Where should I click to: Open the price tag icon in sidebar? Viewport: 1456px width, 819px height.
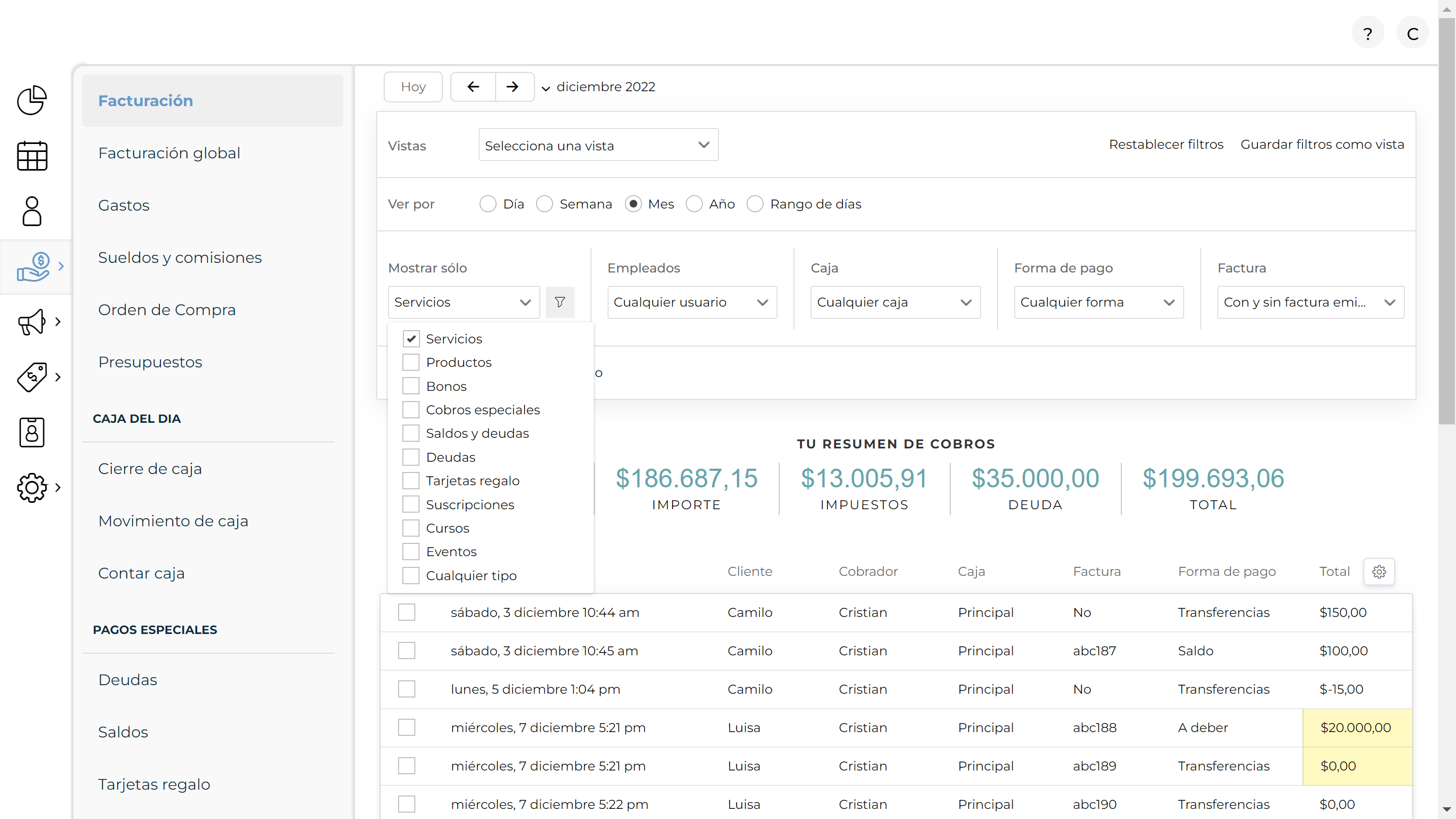(31, 376)
